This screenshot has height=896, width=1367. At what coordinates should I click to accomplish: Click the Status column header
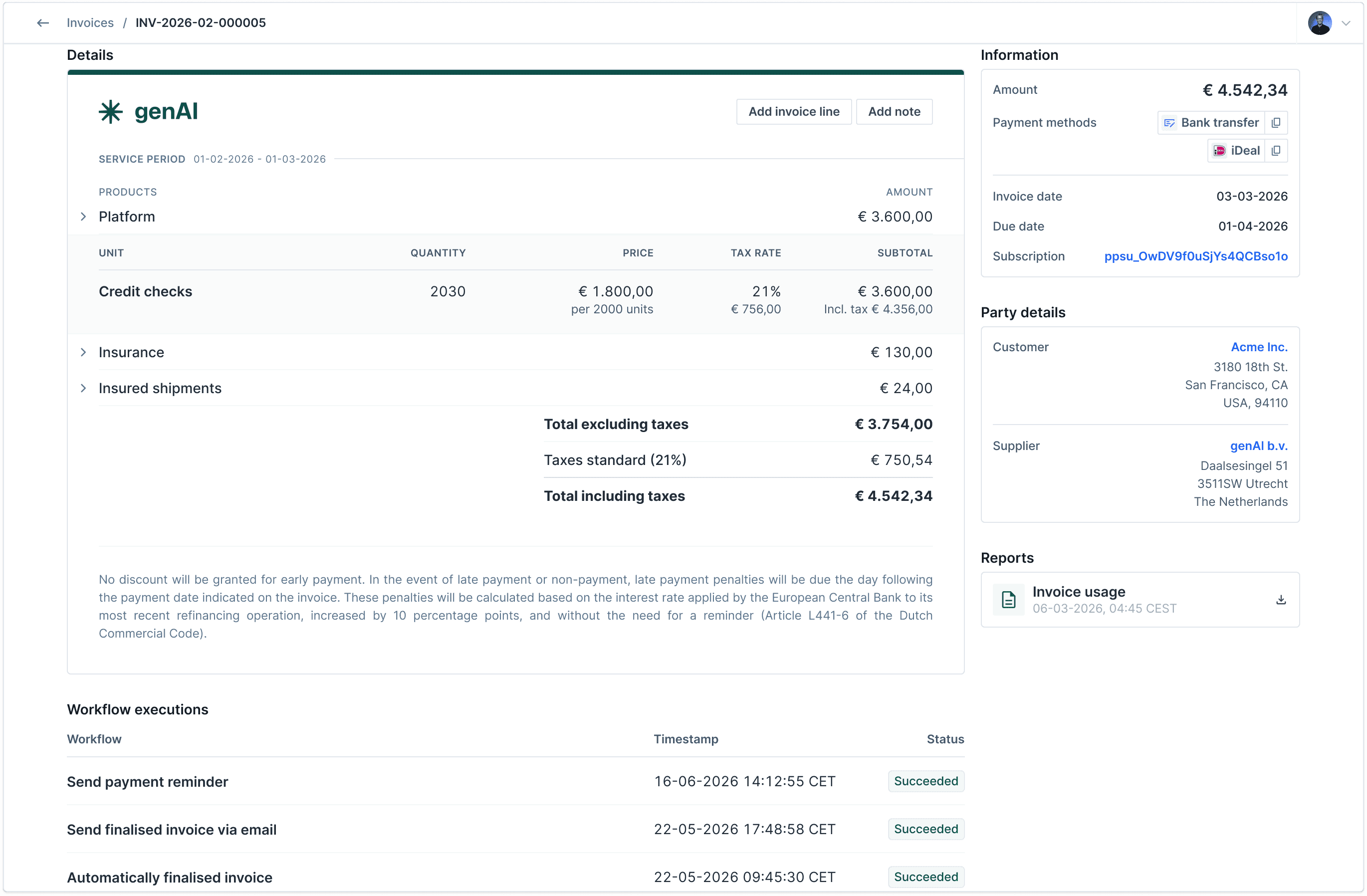945,739
